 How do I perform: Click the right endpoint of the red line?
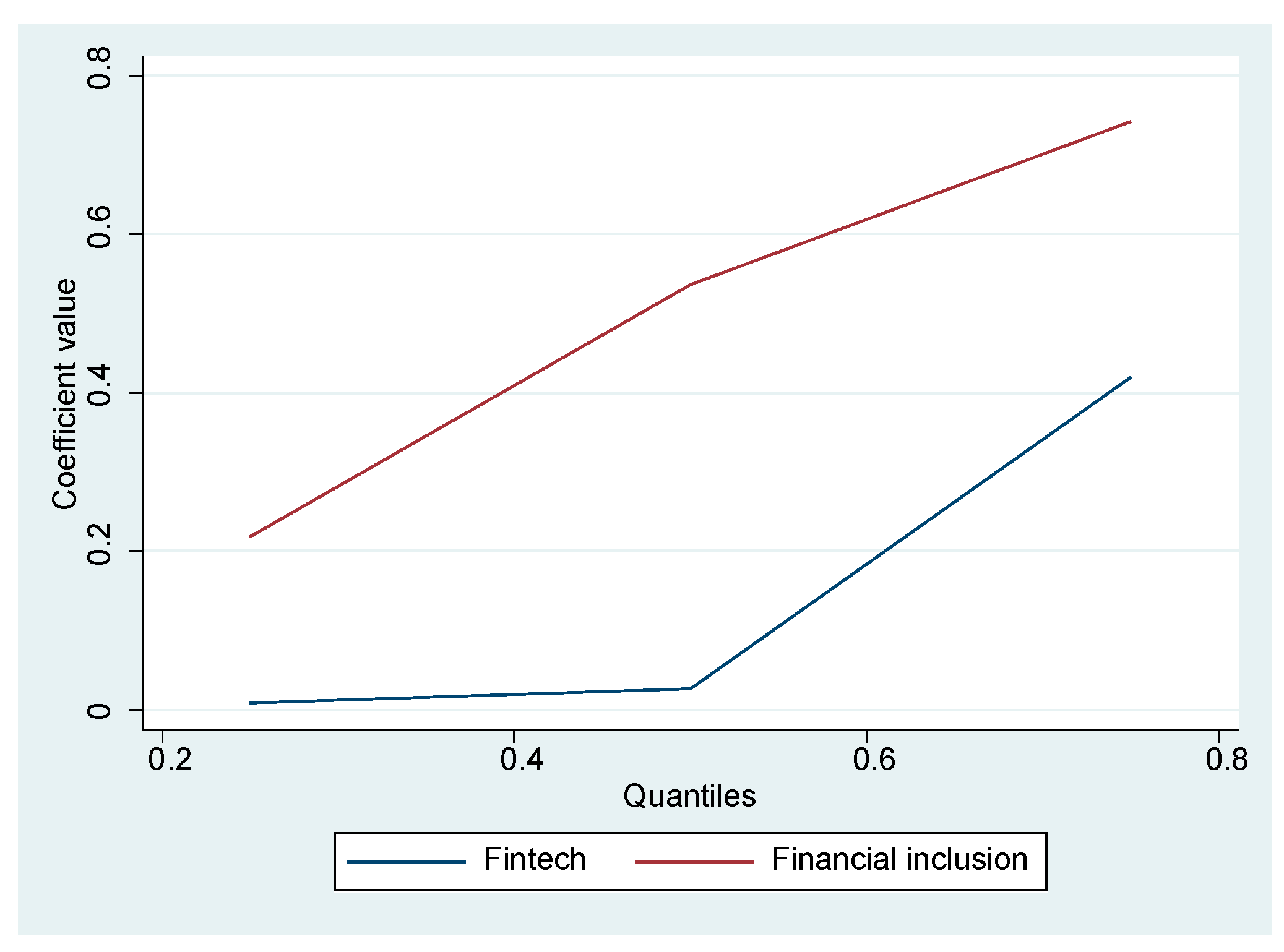tap(1130, 122)
